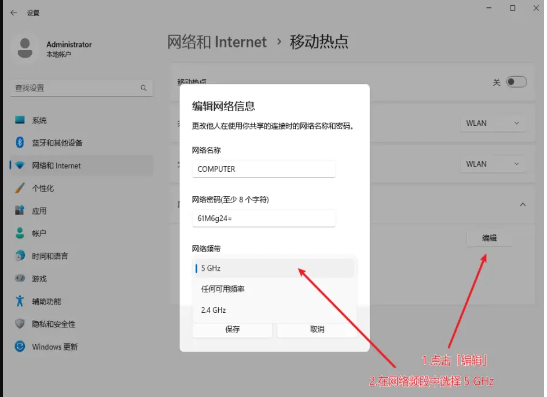Open Windows 更新 settings page
Image resolution: width=547 pixels, height=397 pixels.
81,347
